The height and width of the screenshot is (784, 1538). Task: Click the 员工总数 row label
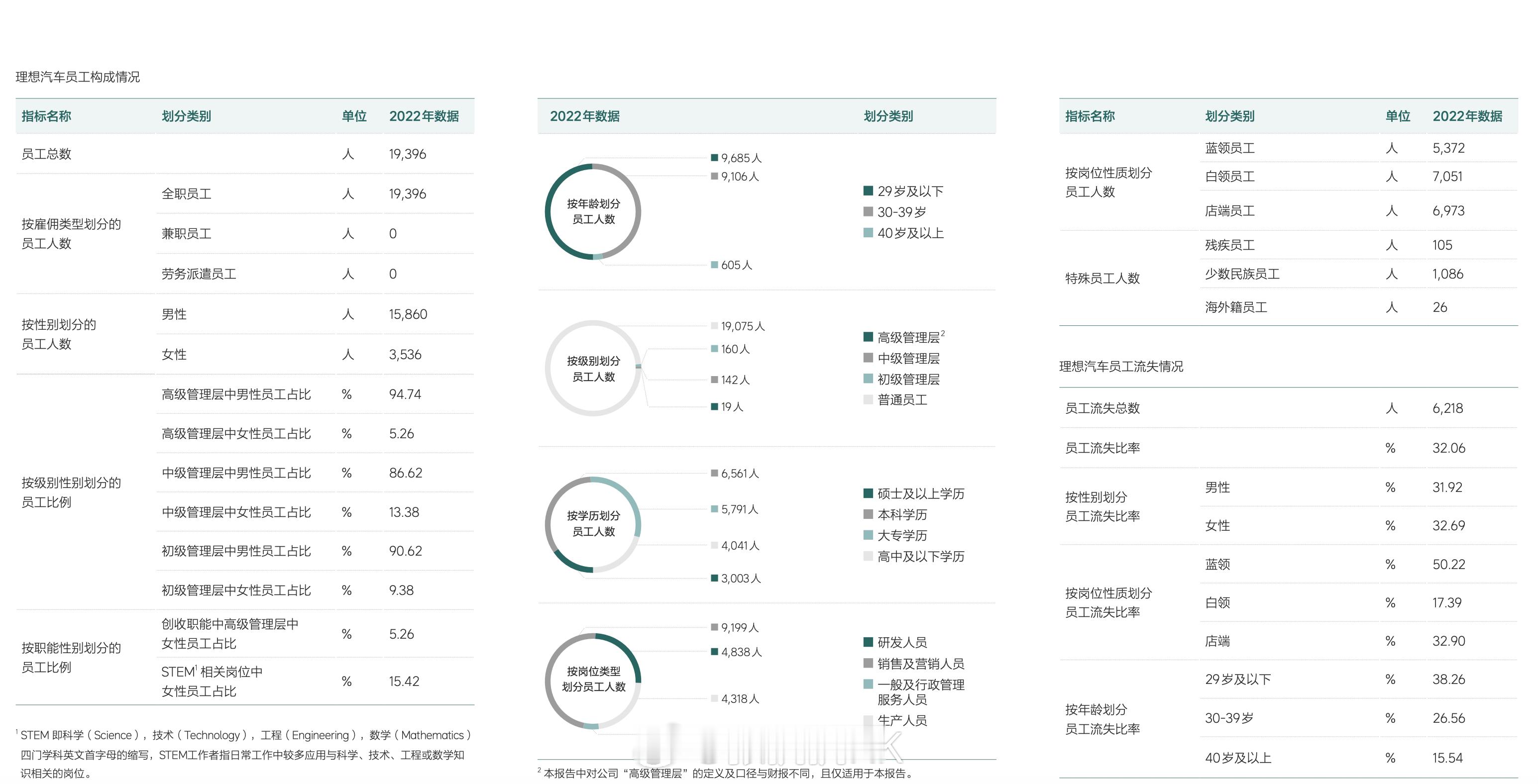47,154
